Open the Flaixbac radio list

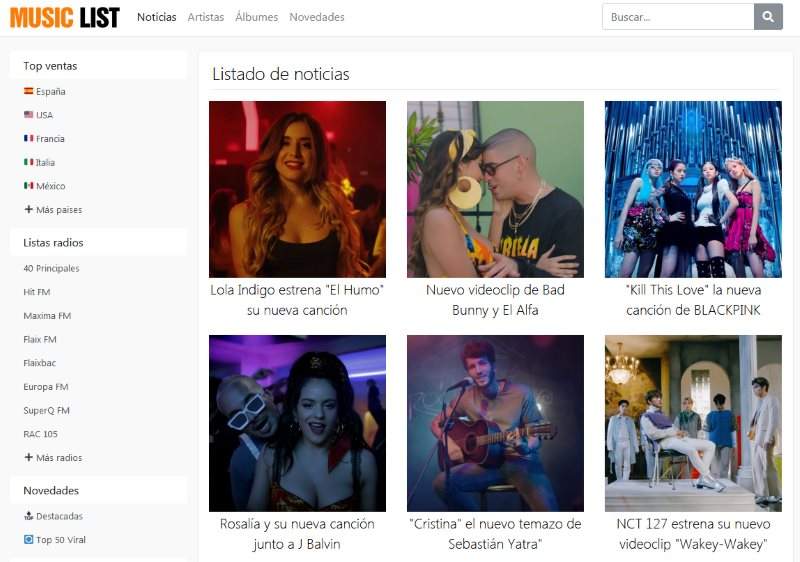(x=40, y=363)
